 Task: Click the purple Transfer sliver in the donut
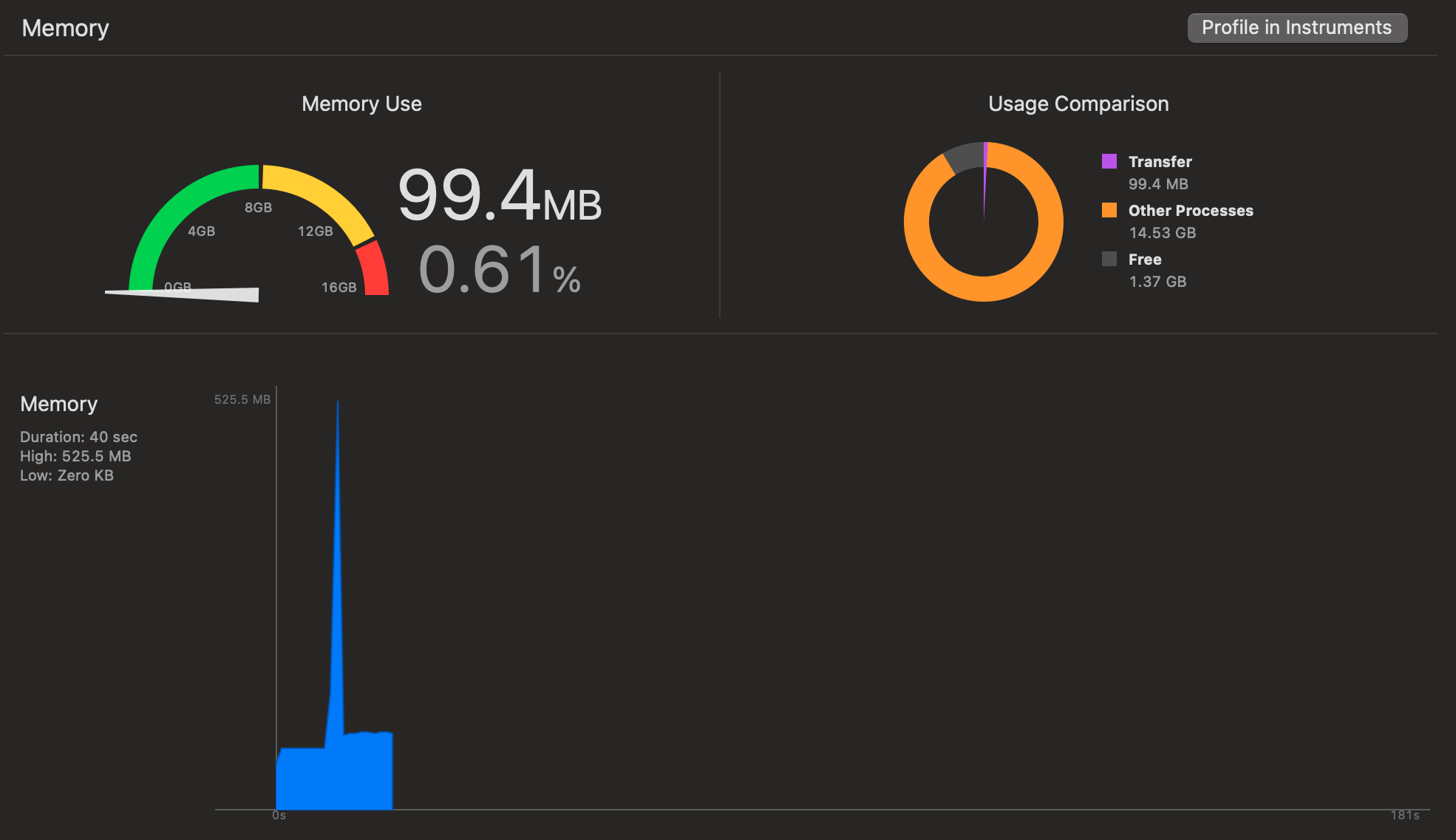tap(985, 153)
